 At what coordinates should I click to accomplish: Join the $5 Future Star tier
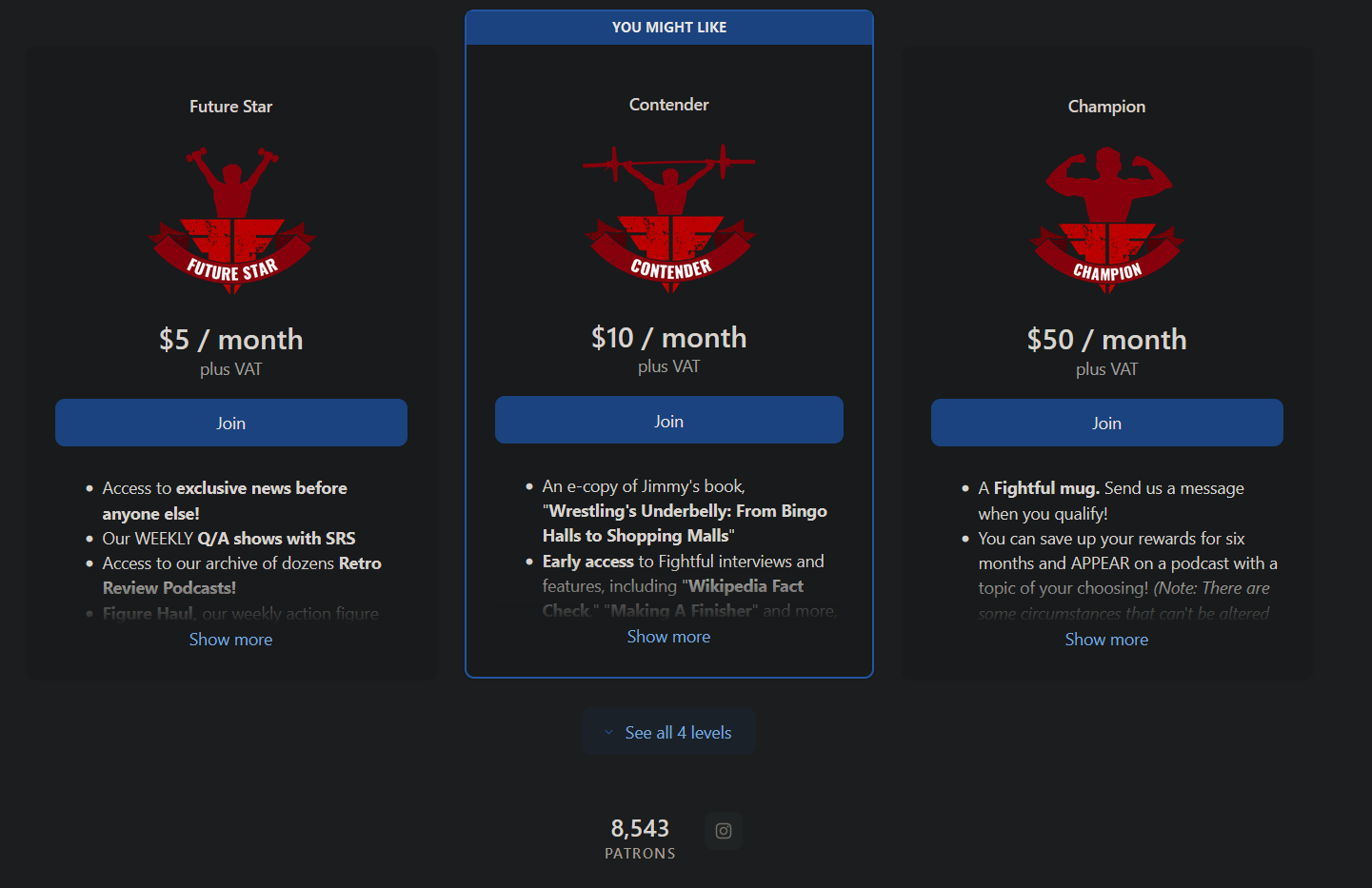pos(231,423)
